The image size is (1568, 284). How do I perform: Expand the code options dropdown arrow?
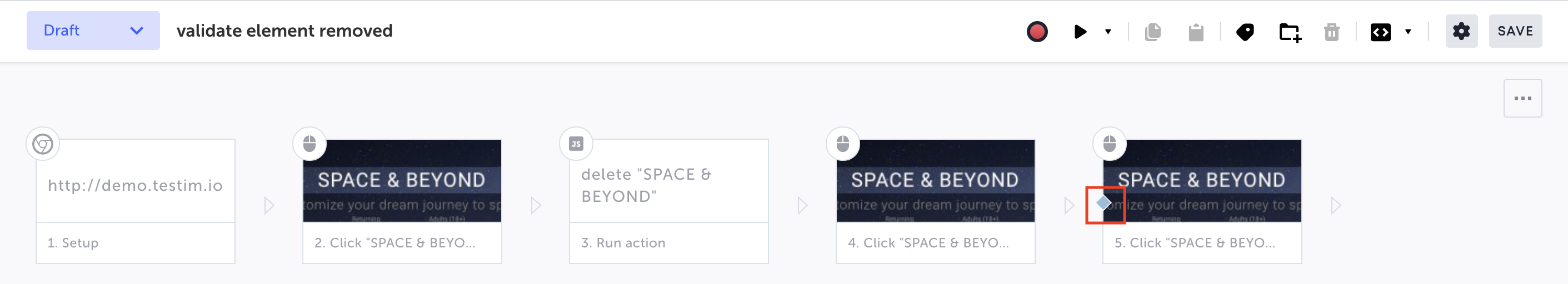1408,32
